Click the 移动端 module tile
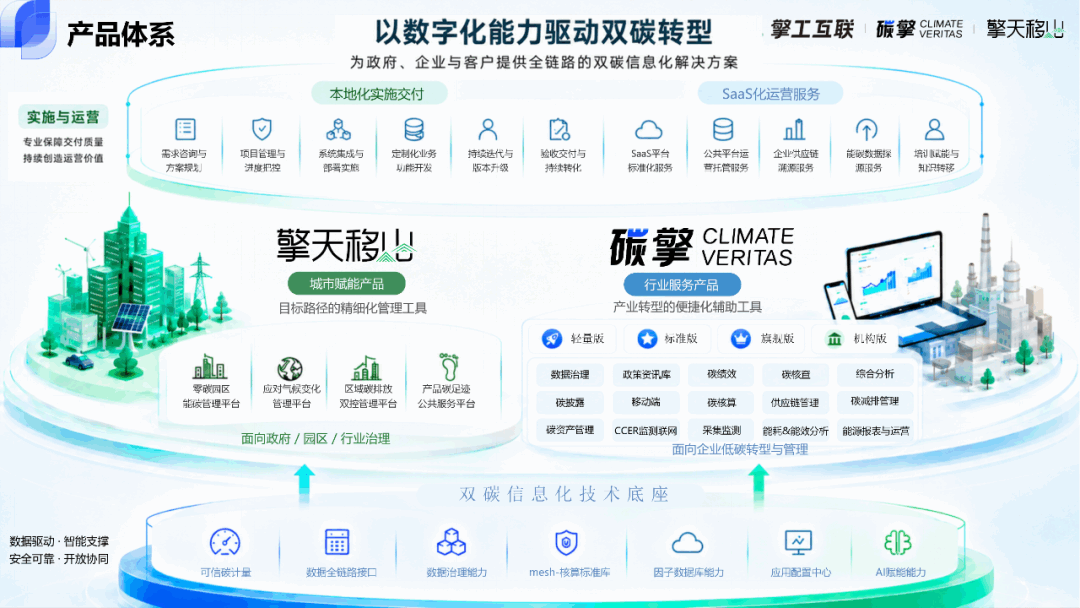Viewport: 1080px width, 608px height. click(x=646, y=401)
